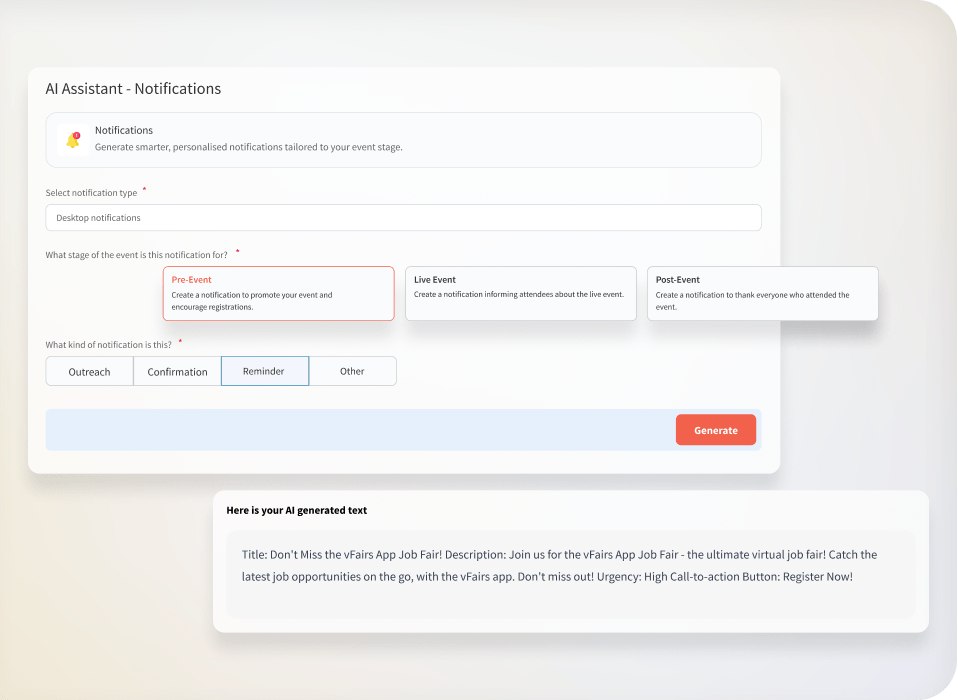The width and height of the screenshot is (958, 700).
Task: Select the Live Event stage card
Action: (521, 293)
